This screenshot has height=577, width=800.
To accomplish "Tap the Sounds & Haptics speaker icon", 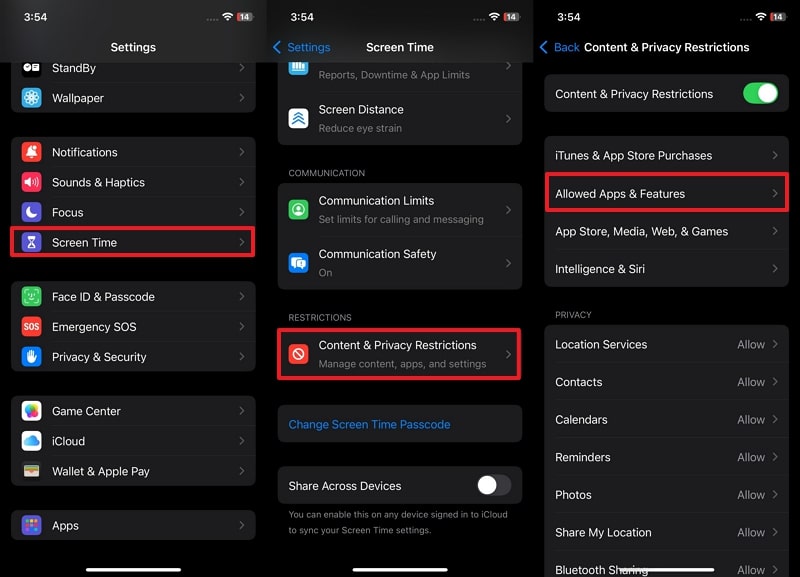I will click(31, 182).
